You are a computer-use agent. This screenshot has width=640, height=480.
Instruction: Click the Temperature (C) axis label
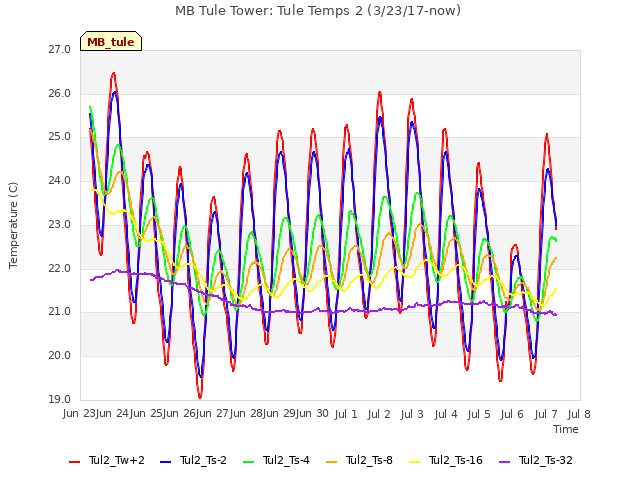(13, 225)
